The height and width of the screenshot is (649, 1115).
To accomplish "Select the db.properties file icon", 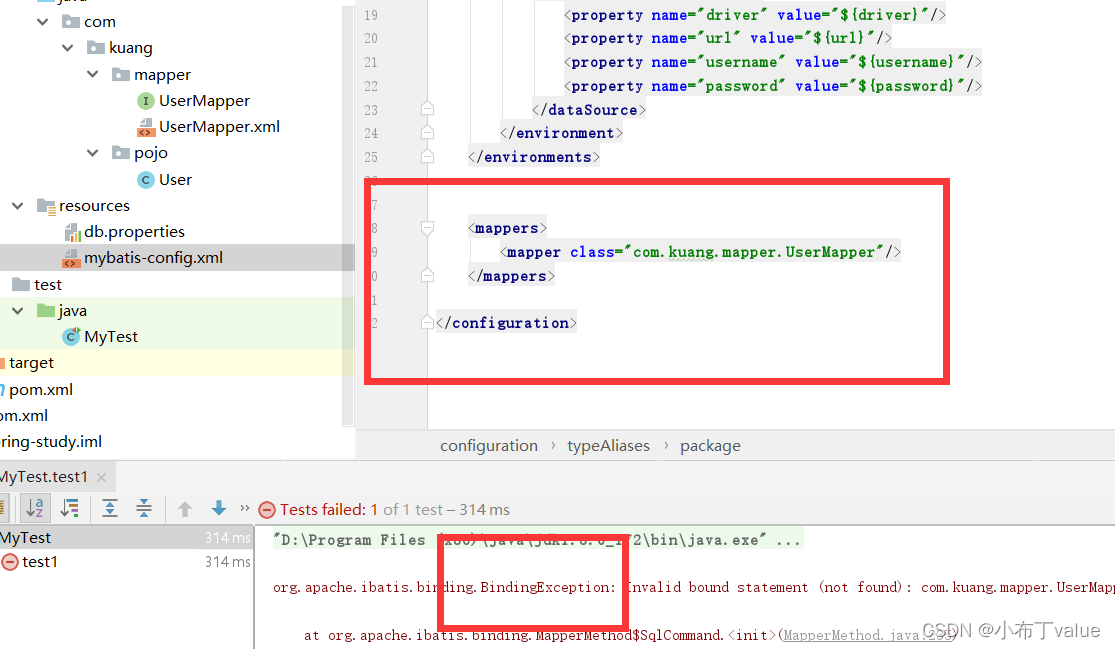I will click(72, 232).
